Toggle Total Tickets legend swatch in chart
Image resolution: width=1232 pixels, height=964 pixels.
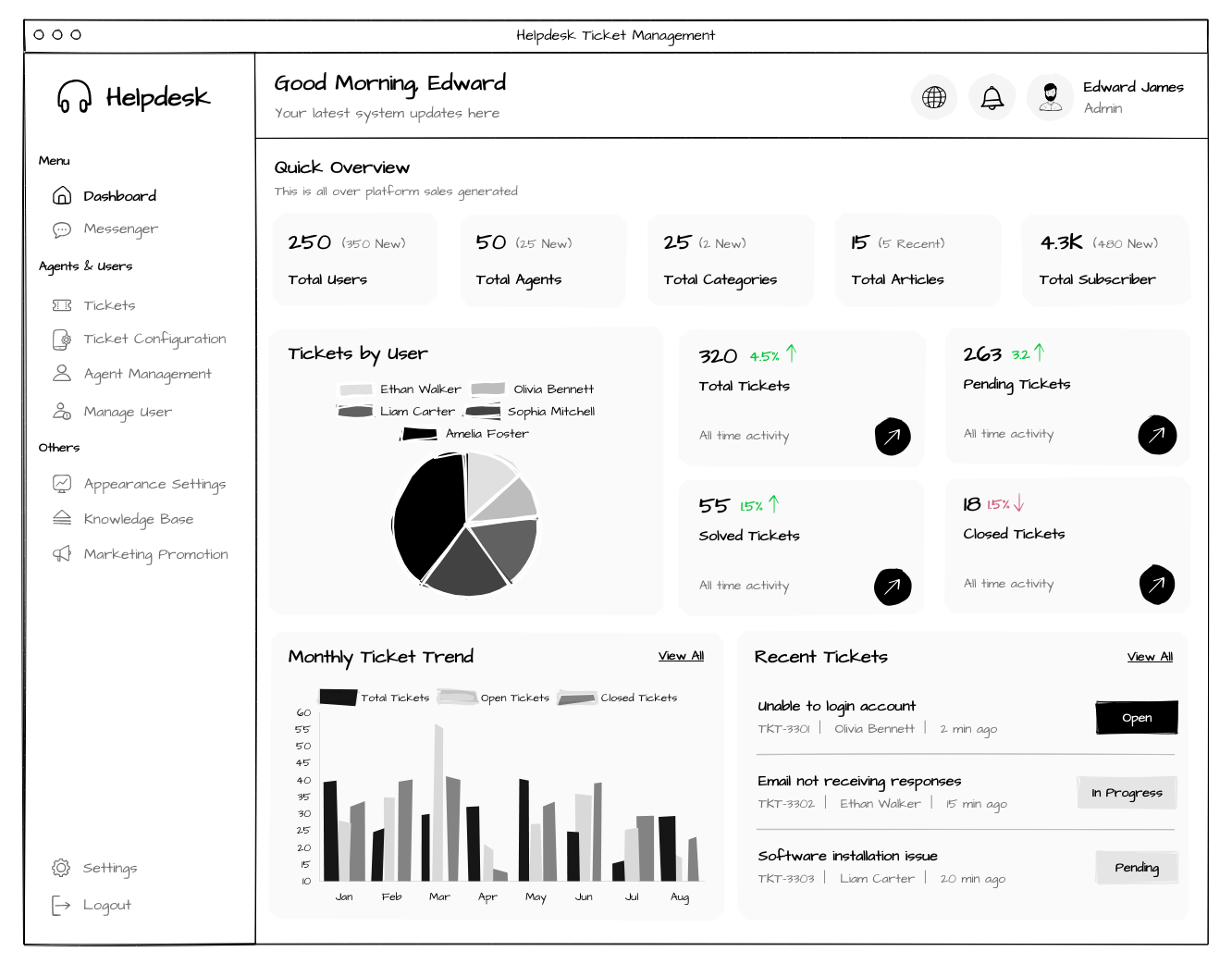click(x=338, y=698)
